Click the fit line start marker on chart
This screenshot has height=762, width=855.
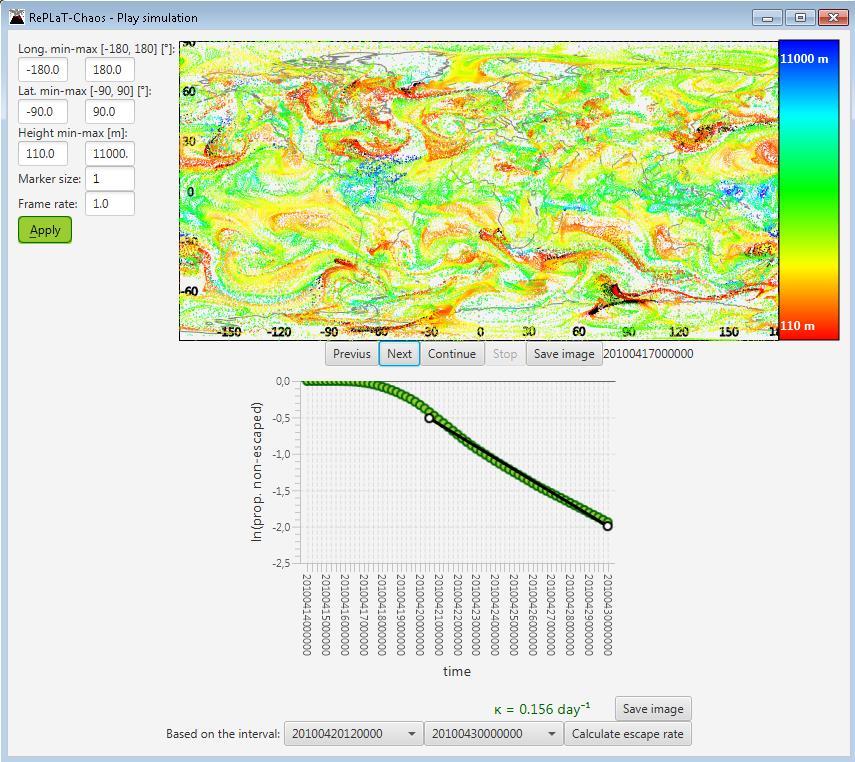(x=429, y=418)
